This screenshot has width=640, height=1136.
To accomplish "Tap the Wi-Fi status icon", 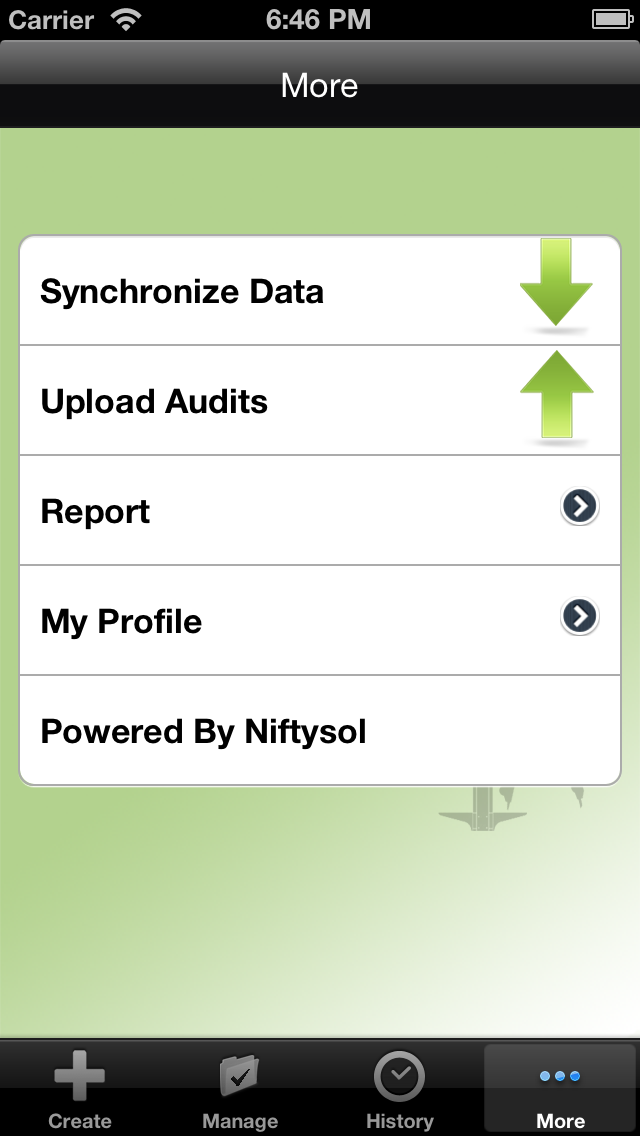I will point(126,20).
